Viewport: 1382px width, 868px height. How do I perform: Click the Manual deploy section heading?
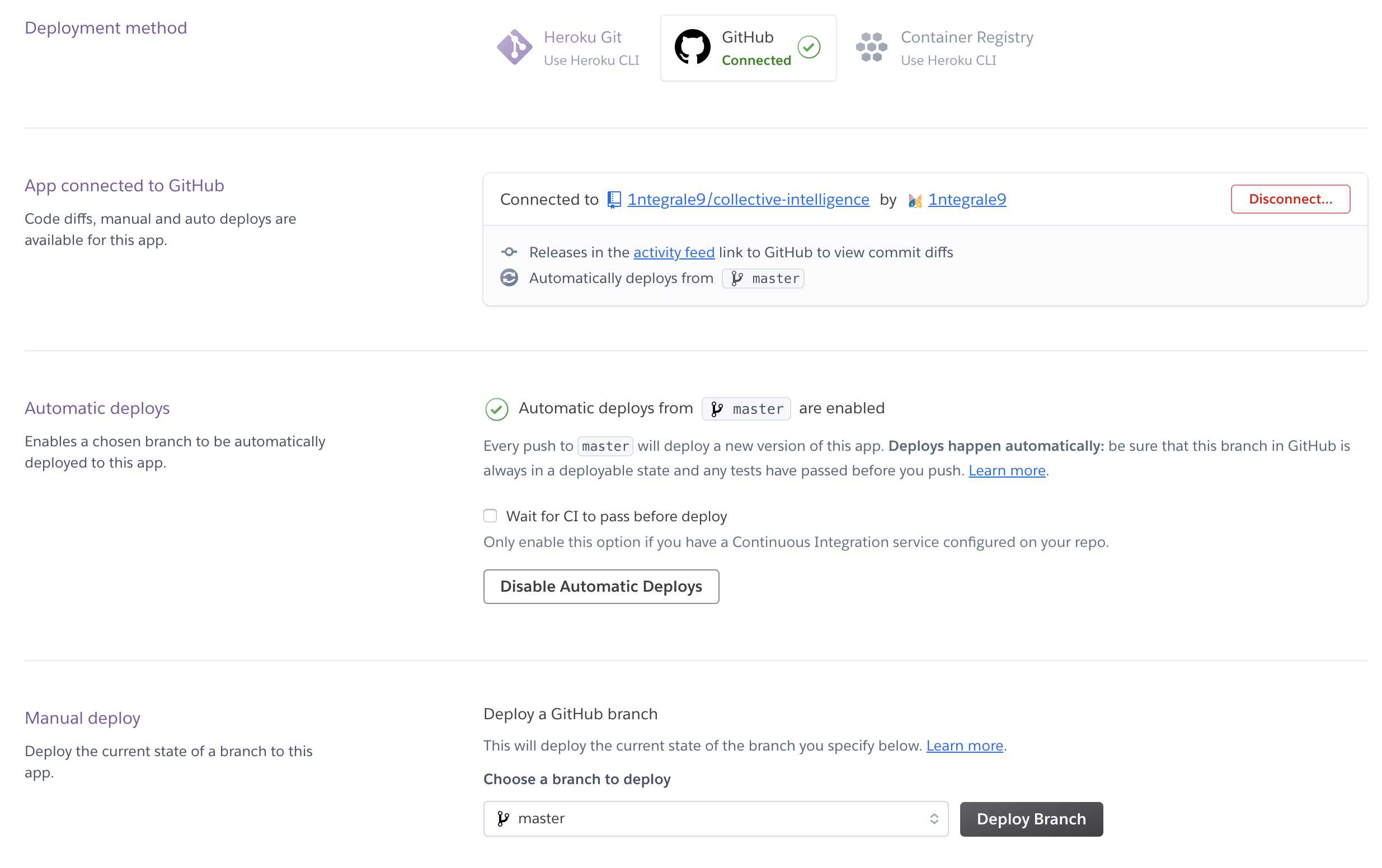82,718
